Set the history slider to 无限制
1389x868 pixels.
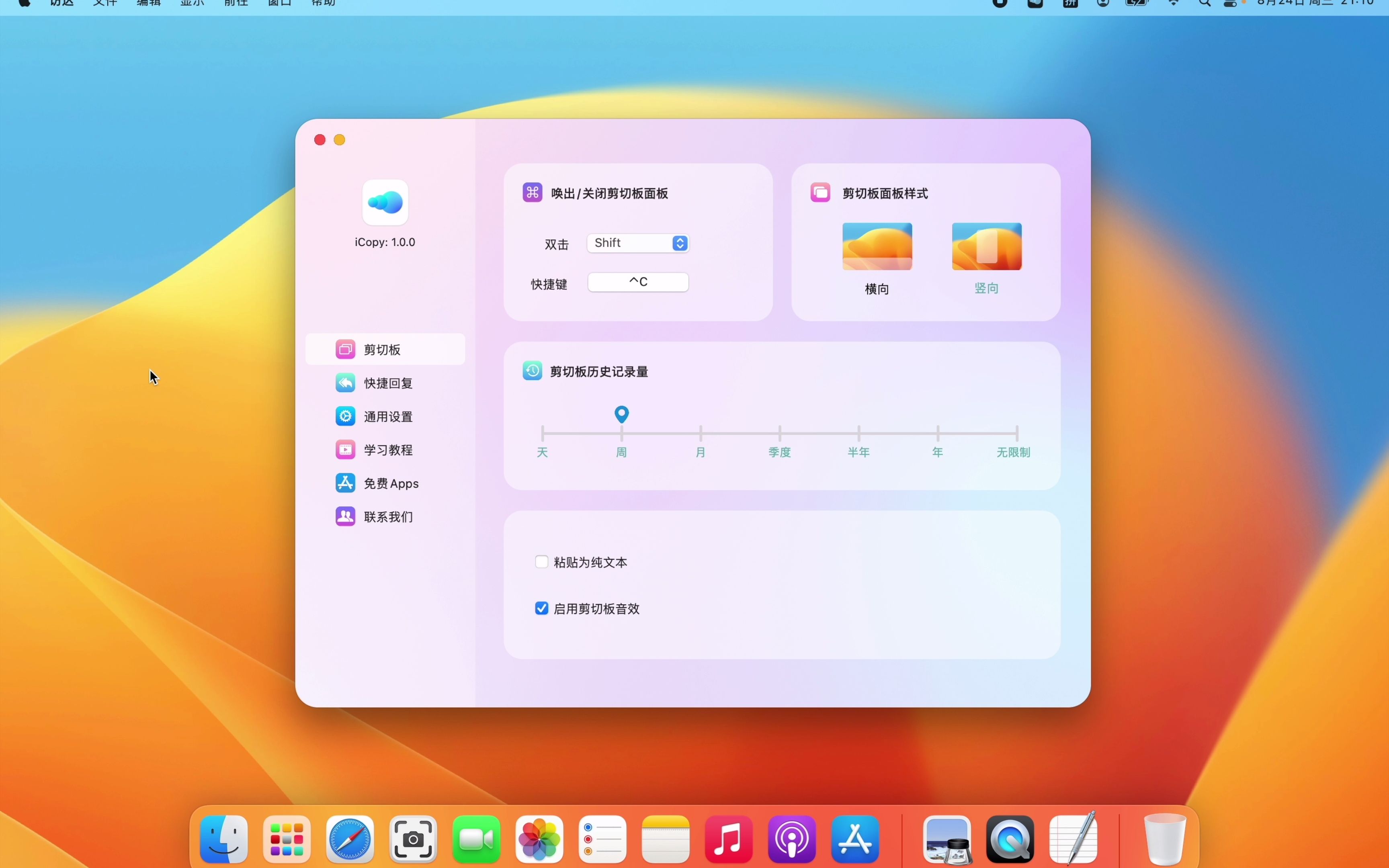[x=1016, y=433]
